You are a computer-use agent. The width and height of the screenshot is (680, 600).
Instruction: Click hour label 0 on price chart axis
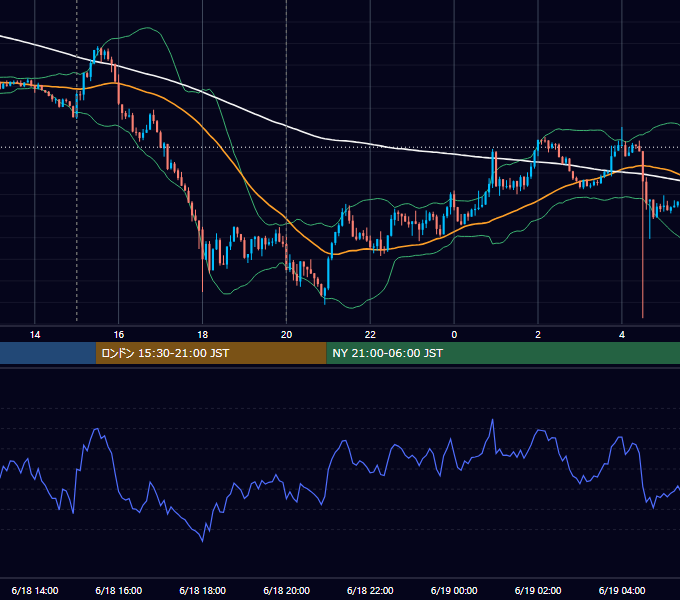[454, 335]
